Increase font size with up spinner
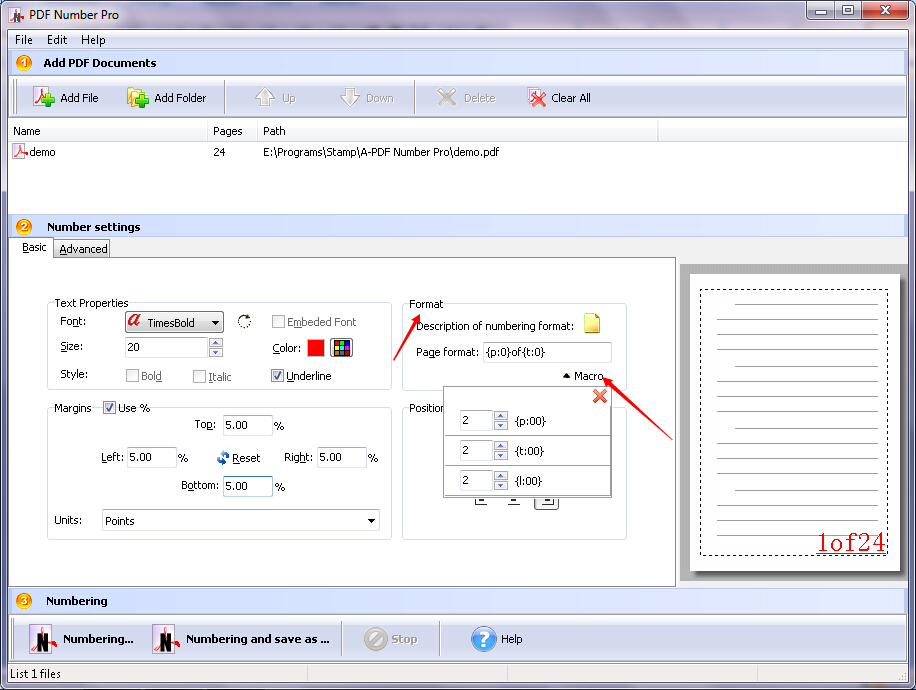The image size is (916, 690). point(216,342)
